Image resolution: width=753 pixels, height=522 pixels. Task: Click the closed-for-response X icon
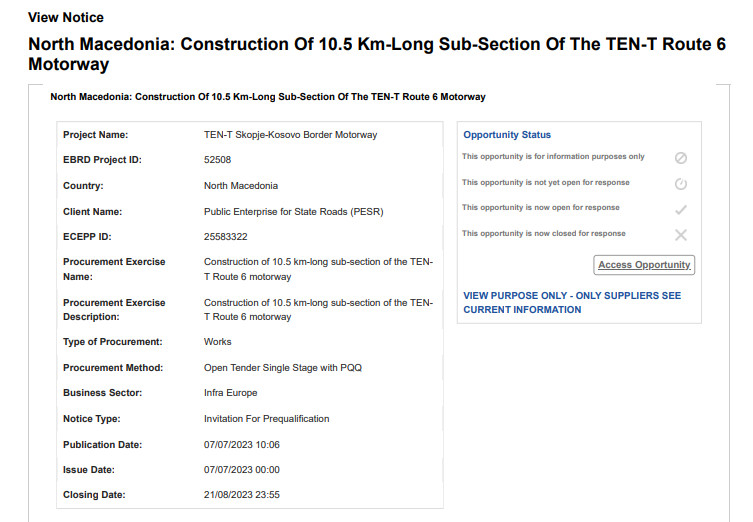(680, 235)
